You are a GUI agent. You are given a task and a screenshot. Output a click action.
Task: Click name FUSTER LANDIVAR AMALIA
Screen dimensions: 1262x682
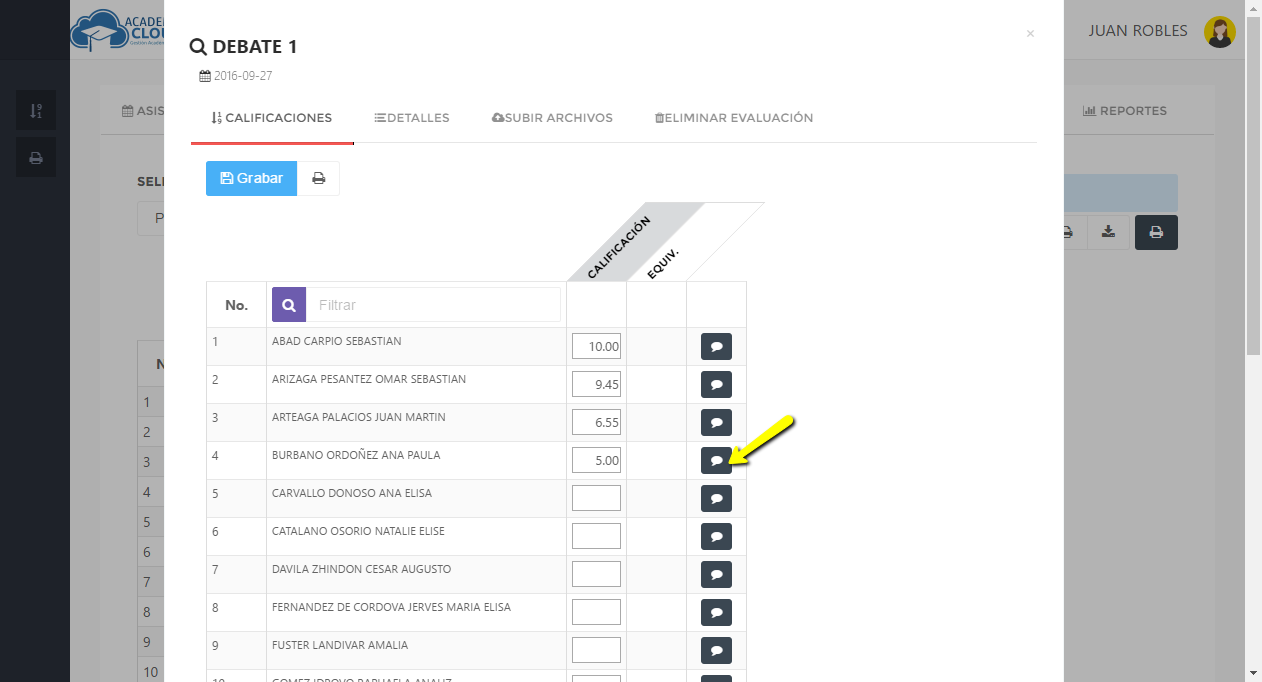(x=340, y=645)
